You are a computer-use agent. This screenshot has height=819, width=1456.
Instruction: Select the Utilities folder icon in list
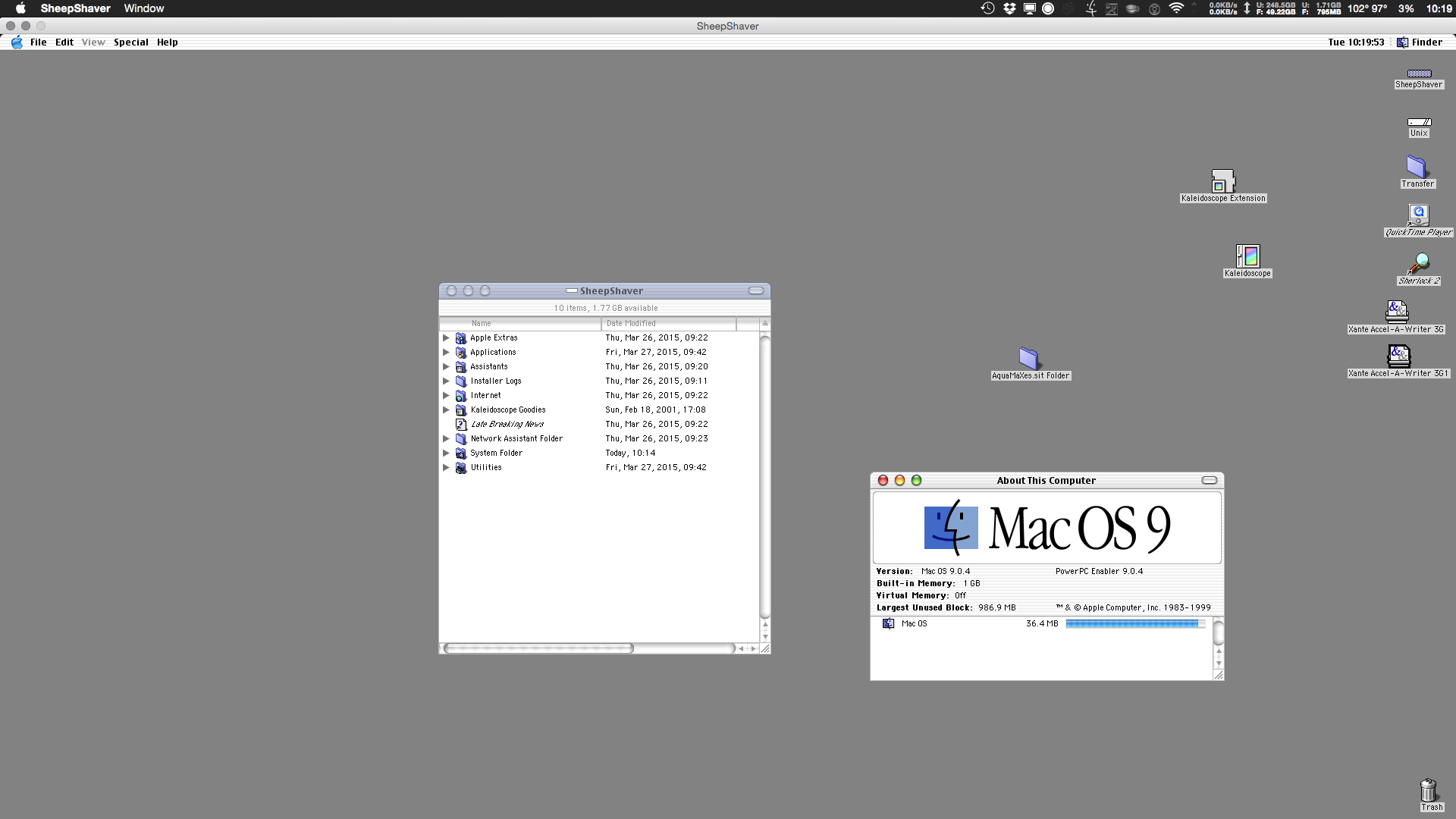[460, 468]
